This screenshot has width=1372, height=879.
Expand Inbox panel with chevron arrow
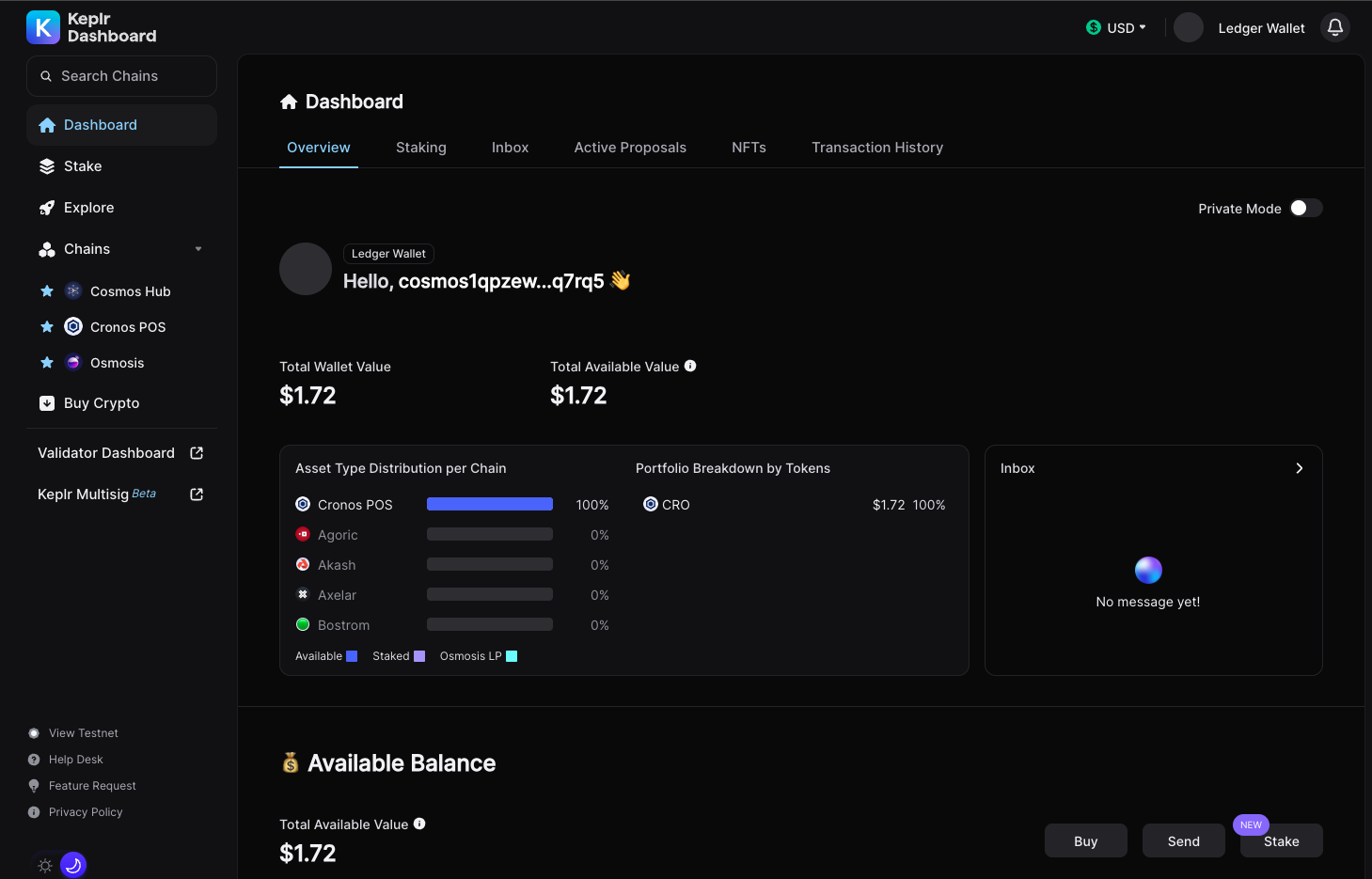point(1299,468)
